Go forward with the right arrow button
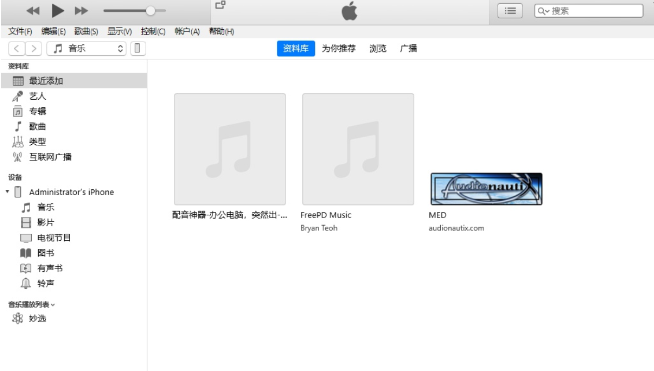The image size is (654, 371). 34,48
